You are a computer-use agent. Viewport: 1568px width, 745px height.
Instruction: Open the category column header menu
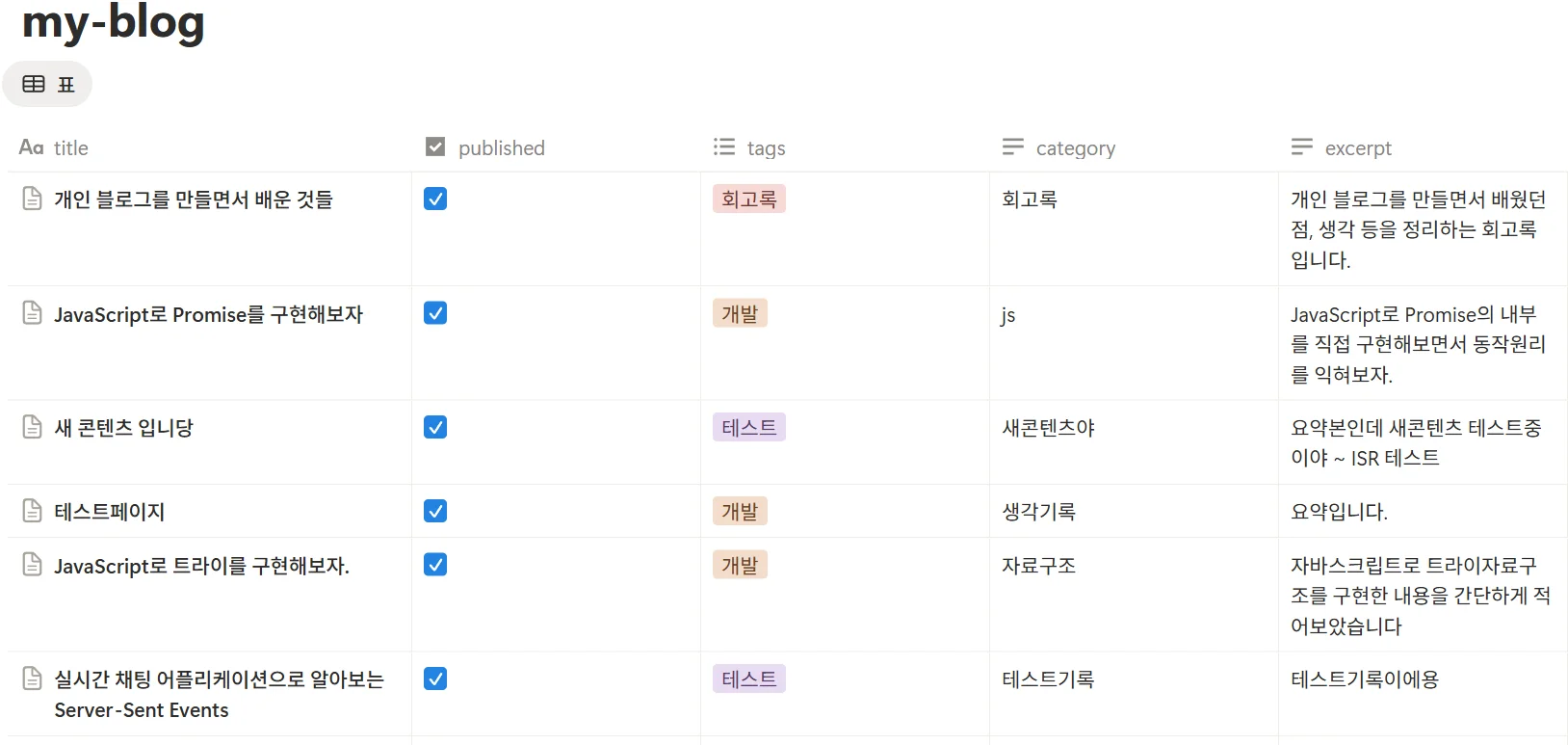1075,148
